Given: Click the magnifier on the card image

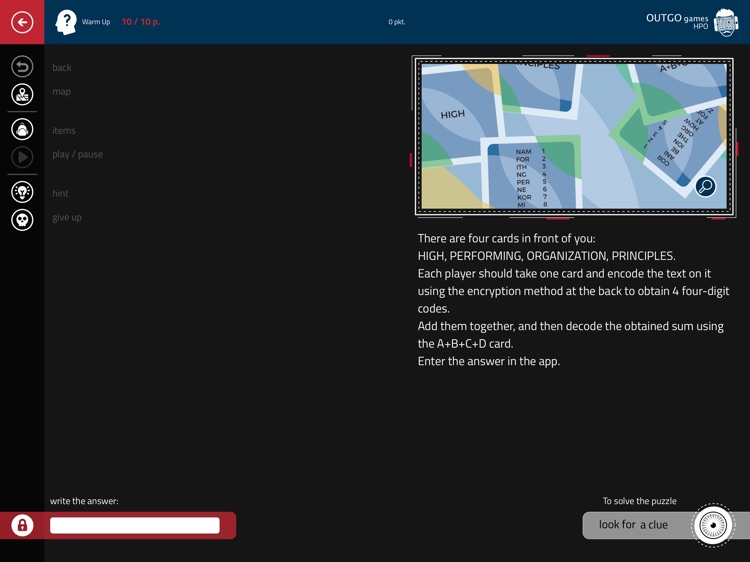Looking at the screenshot, I should [x=706, y=186].
